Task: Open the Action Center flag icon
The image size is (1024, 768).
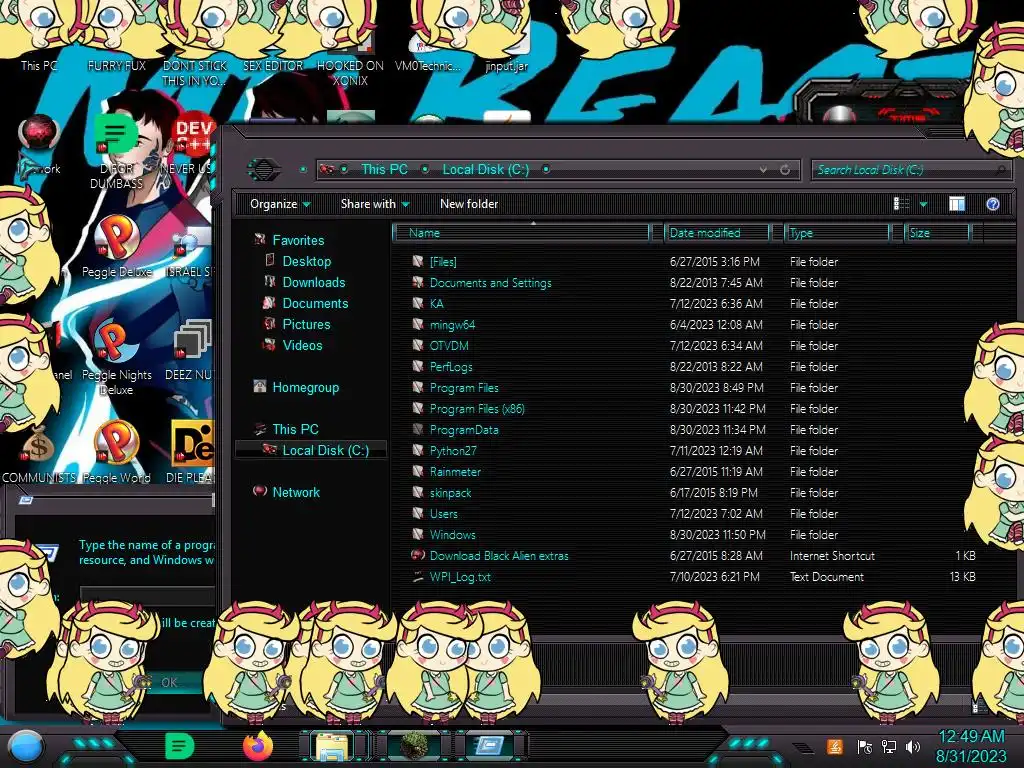Action: [x=865, y=746]
